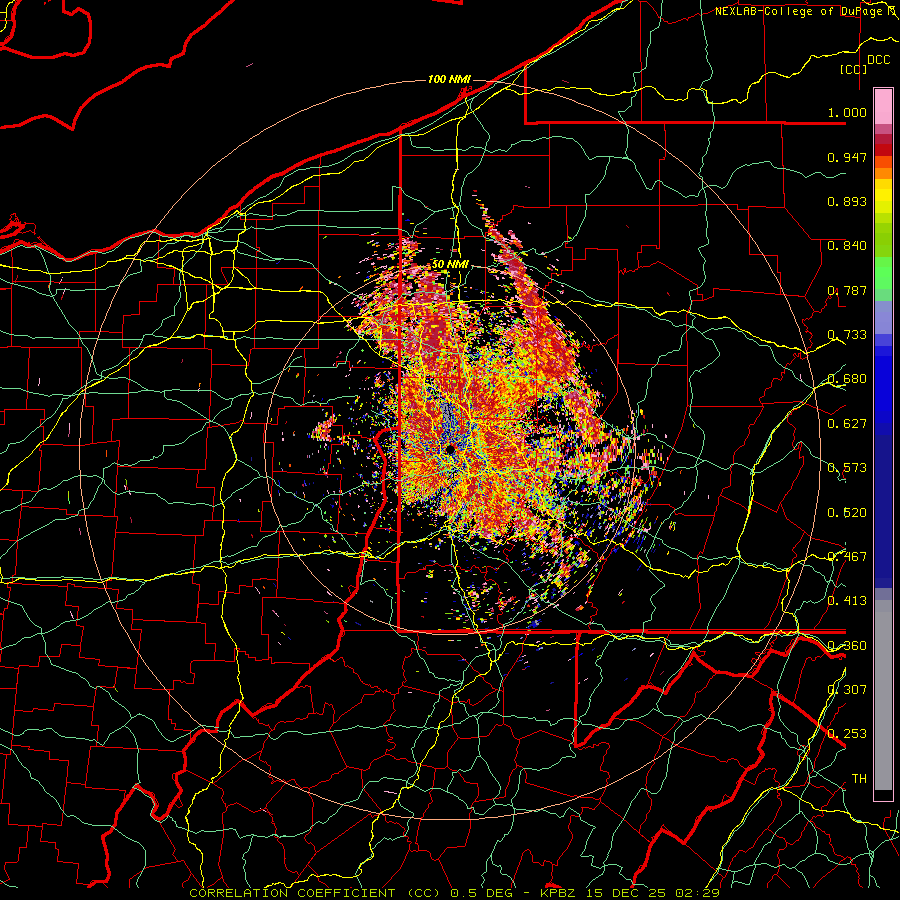Viewport: 900px width, 900px height.
Task: Select the 0.627 scale value
Action: click(x=847, y=424)
